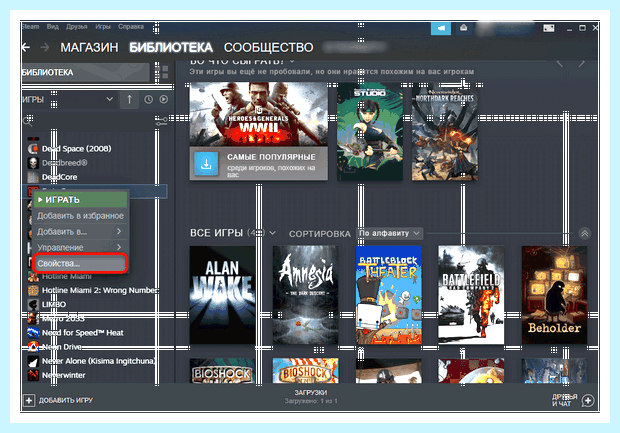
Task: Open the Справка menu
Action: [x=131, y=26]
